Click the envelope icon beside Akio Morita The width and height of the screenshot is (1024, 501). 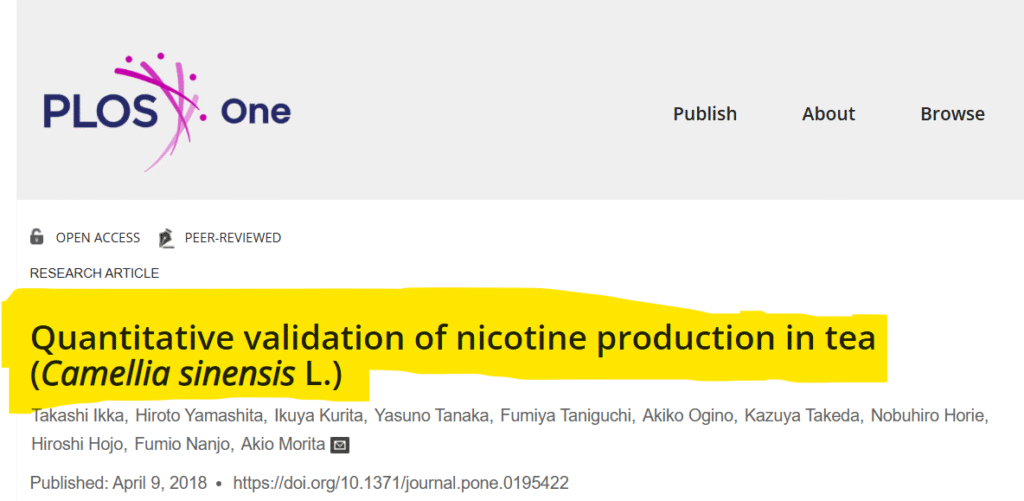(340, 445)
